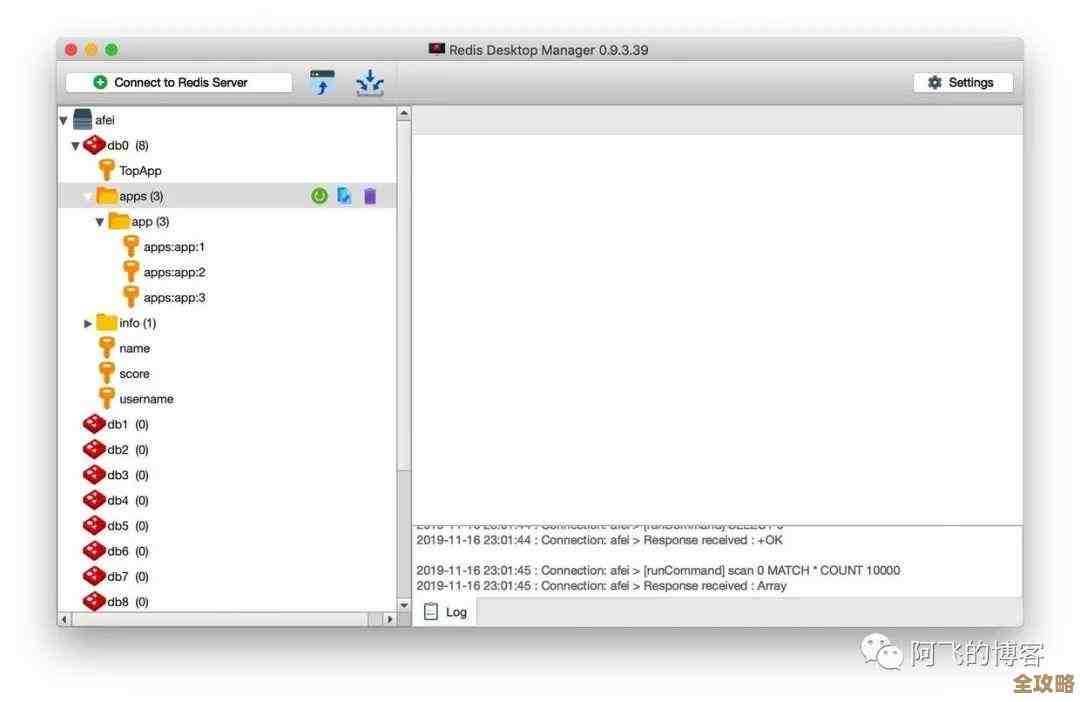Delete apps namespace with purple trash icon
1080x702 pixels.
point(370,196)
